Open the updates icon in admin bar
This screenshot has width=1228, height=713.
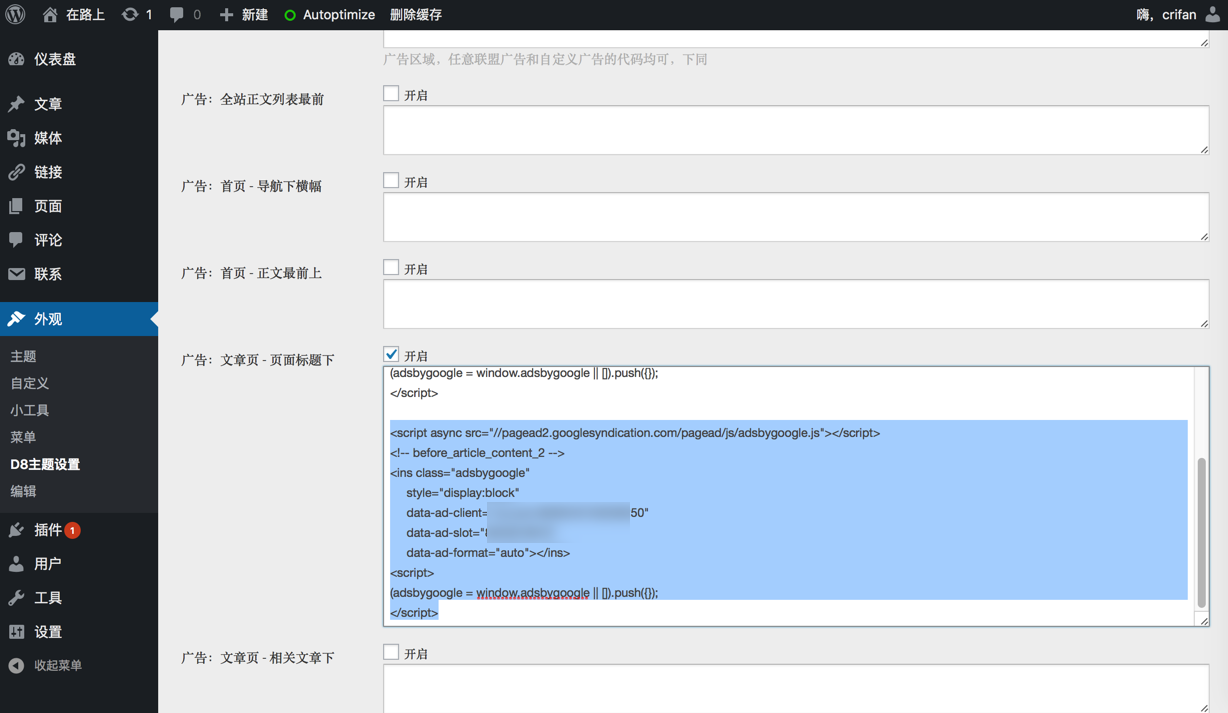(130, 15)
